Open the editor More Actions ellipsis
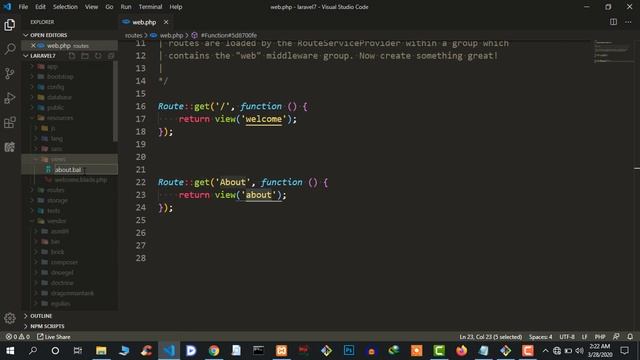This screenshot has height=360, width=640. point(628,22)
